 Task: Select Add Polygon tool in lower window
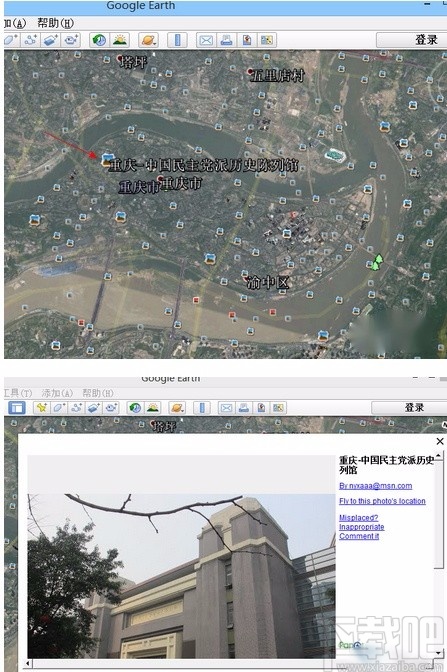(x=59, y=408)
